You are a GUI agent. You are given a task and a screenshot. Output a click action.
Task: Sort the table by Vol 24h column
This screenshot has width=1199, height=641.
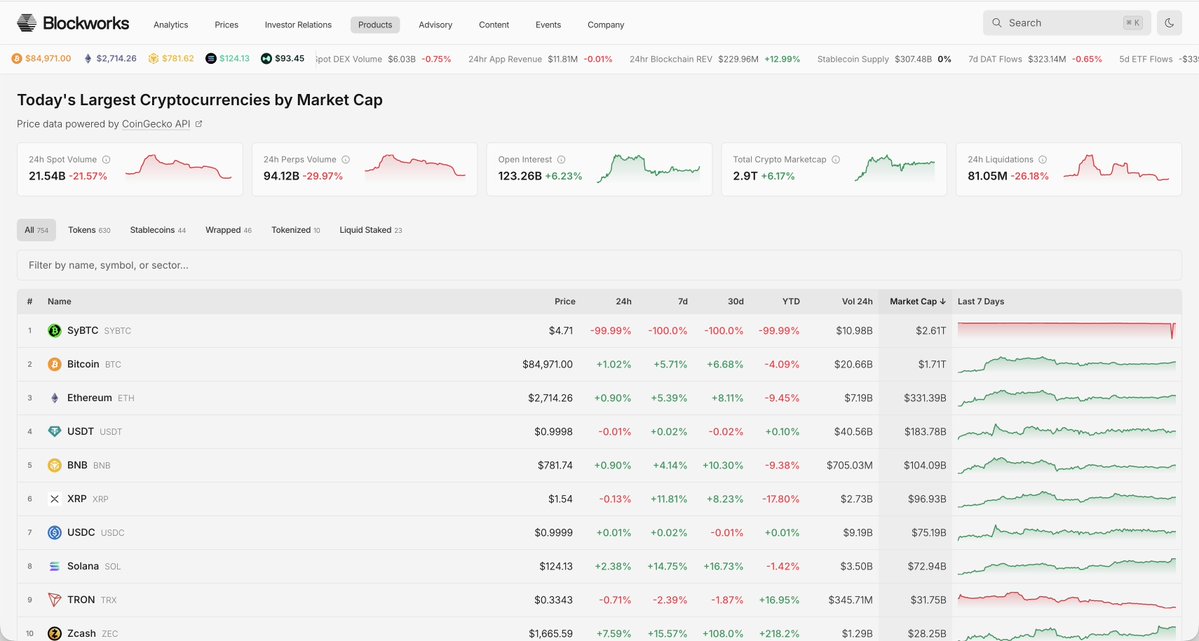(857, 301)
